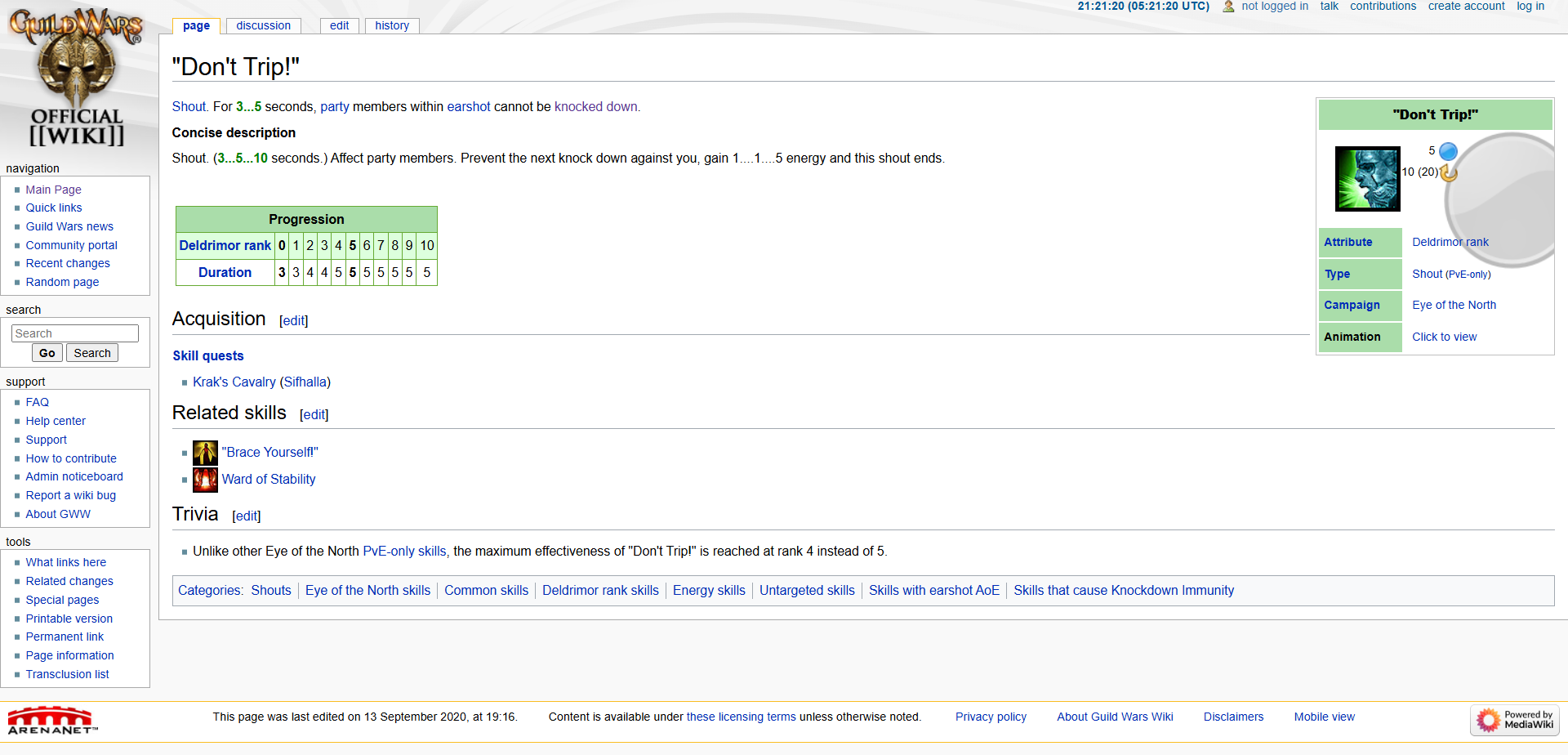The width and height of the screenshot is (1568, 755).
Task: Click Eye of the North campaign link
Action: (1454, 305)
